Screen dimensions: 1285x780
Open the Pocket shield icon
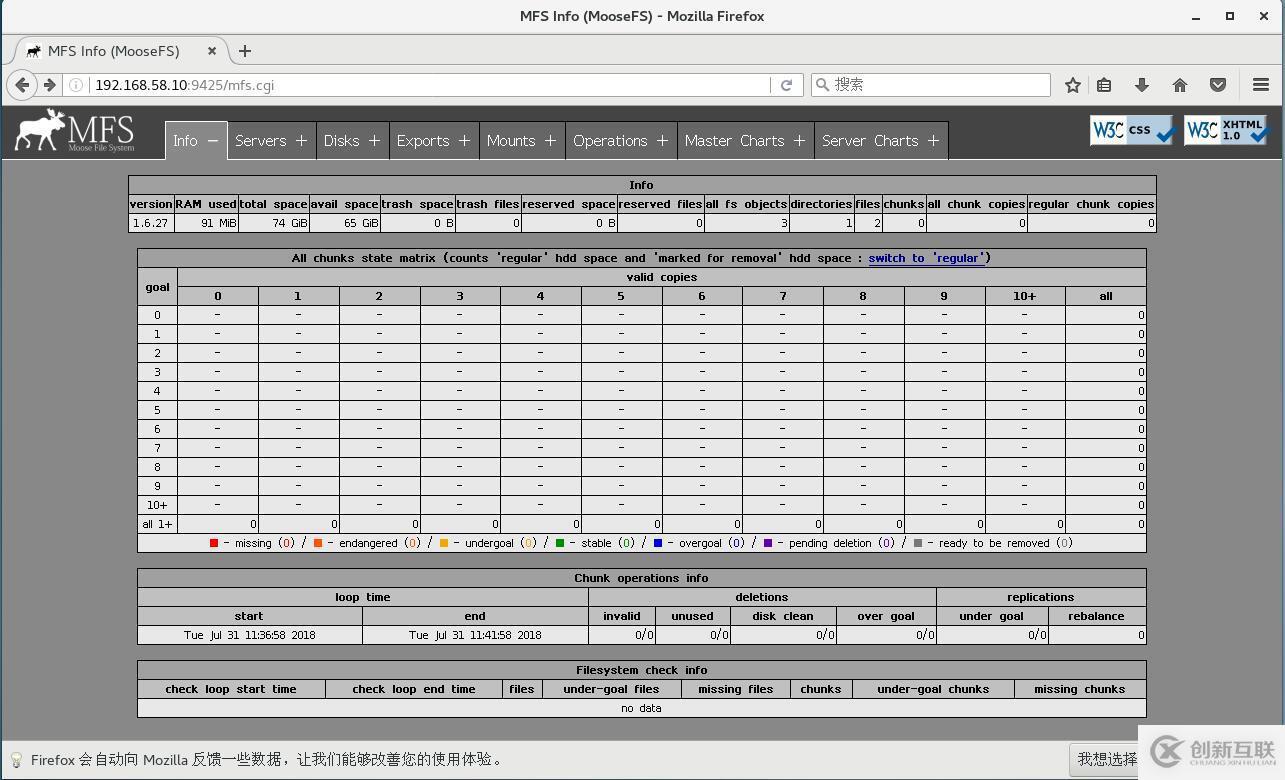click(x=1218, y=85)
